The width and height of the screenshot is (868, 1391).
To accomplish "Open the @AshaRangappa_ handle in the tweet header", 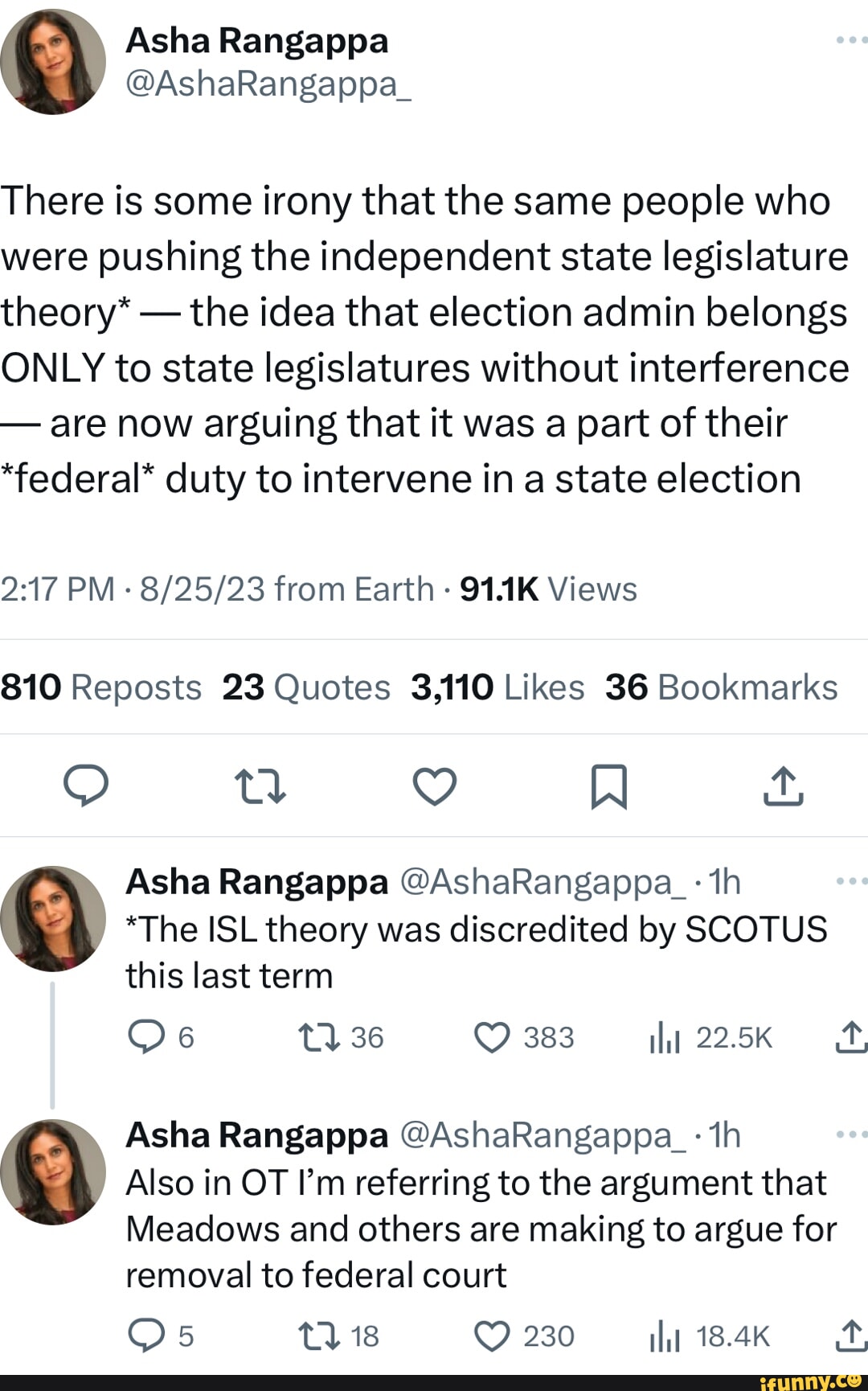I will tap(268, 83).
